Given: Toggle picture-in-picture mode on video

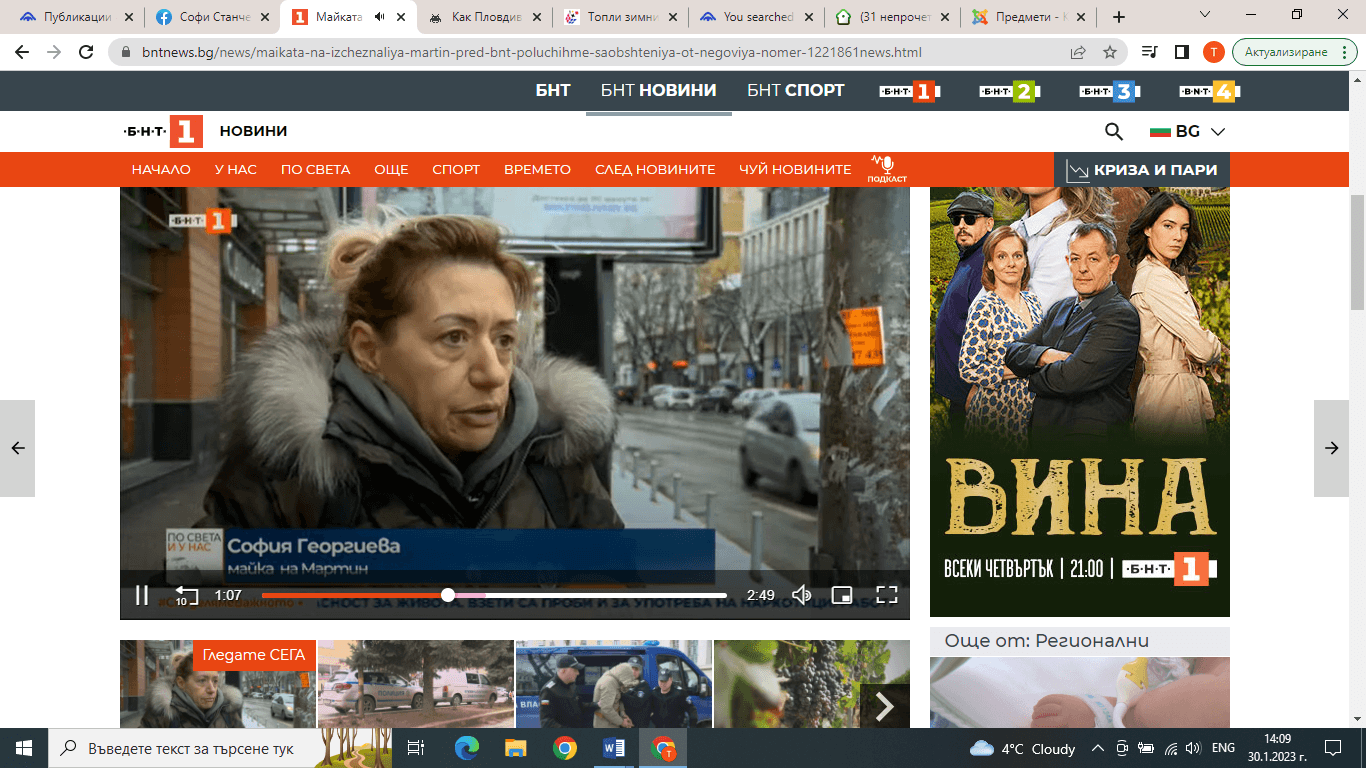Looking at the screenshot, I should 842,595.
